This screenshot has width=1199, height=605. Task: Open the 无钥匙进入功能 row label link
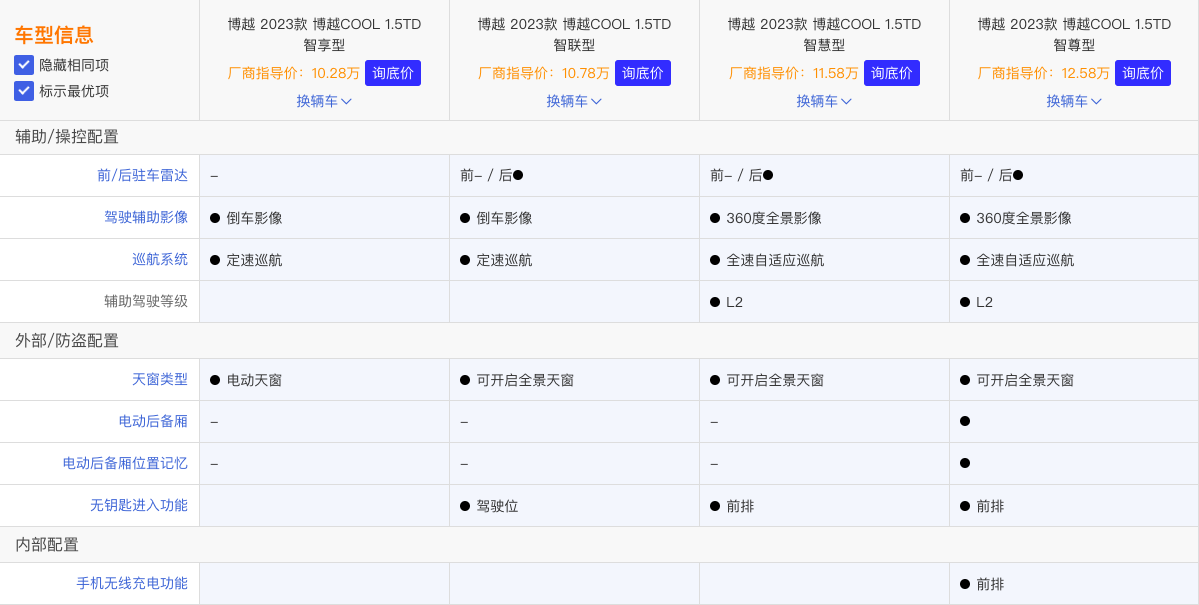point(139,506)
